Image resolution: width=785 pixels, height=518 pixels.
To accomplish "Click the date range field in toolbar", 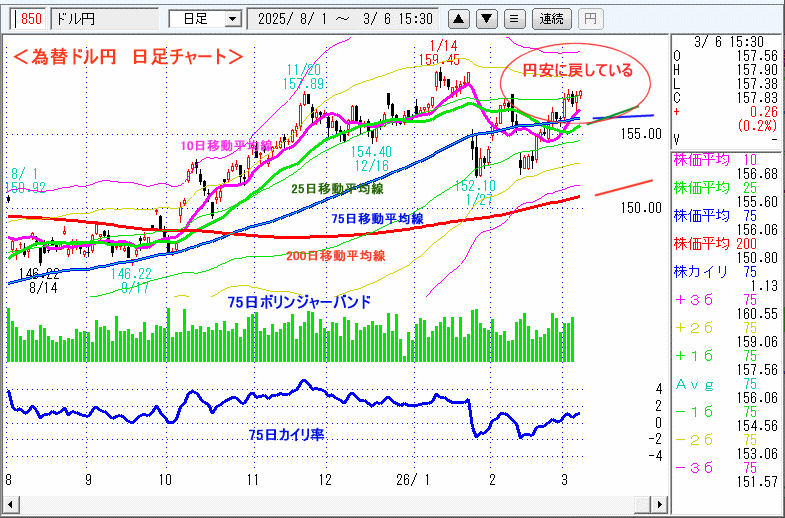I will click(343, 19).
